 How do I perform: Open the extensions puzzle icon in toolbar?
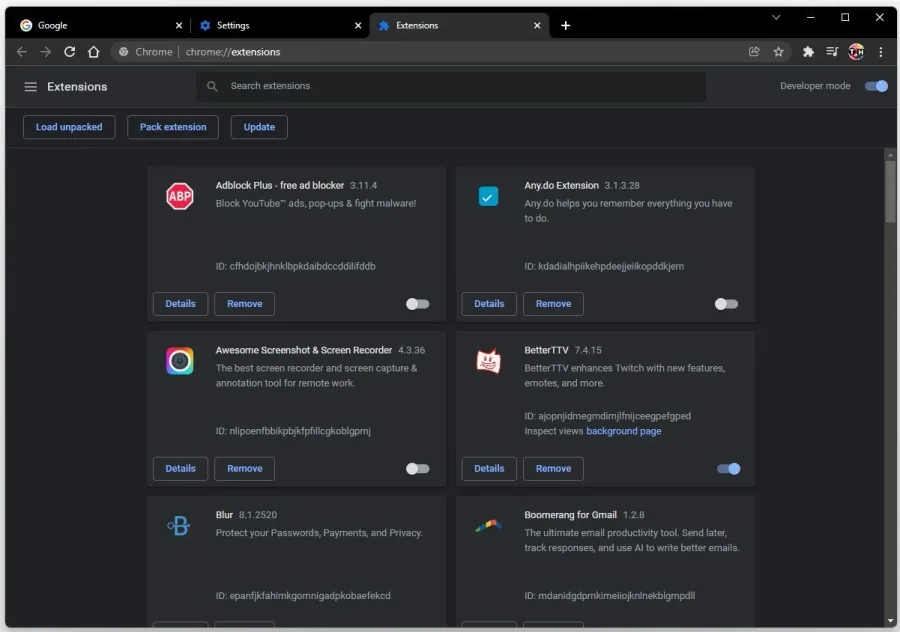tap(808, 52)
